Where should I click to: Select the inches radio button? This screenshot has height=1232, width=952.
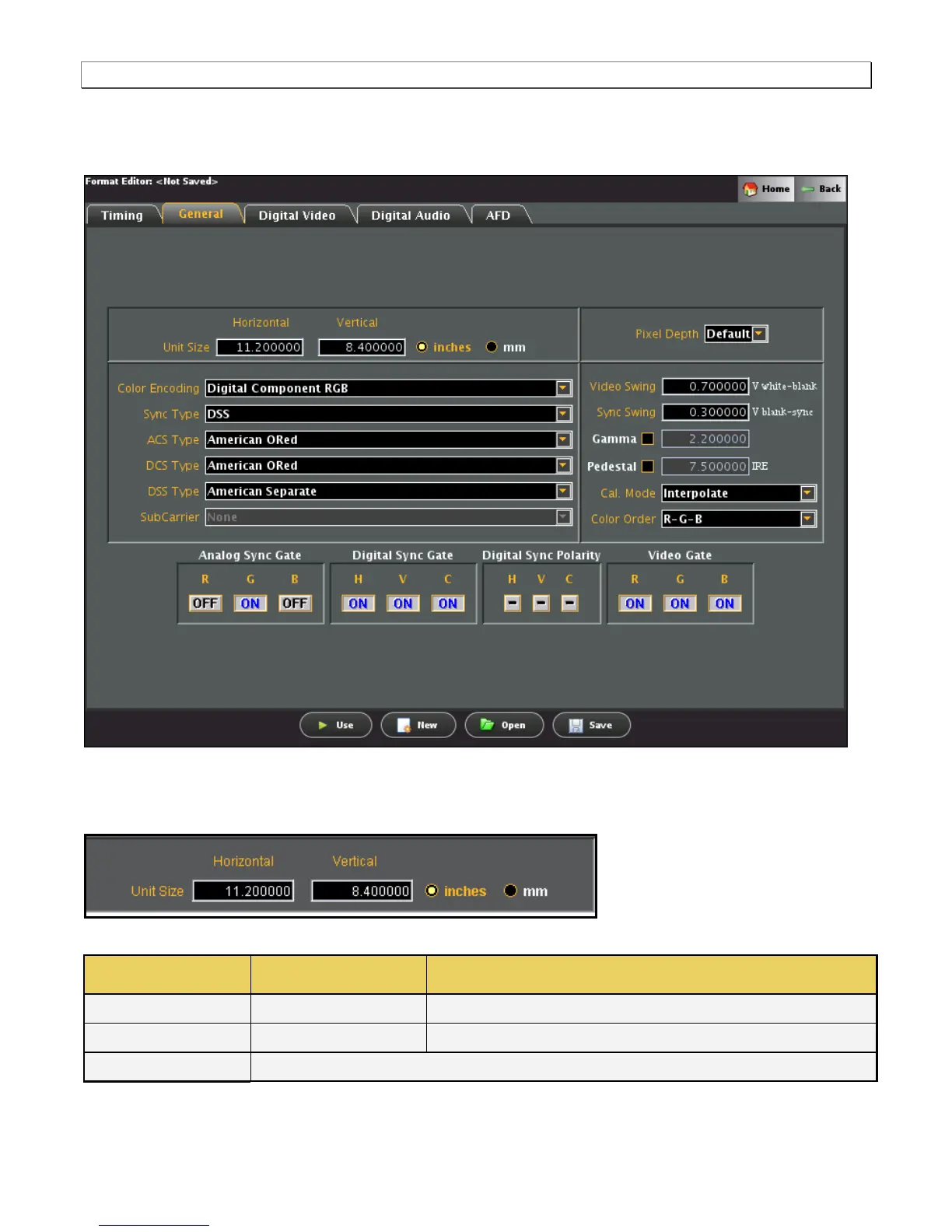422,347
